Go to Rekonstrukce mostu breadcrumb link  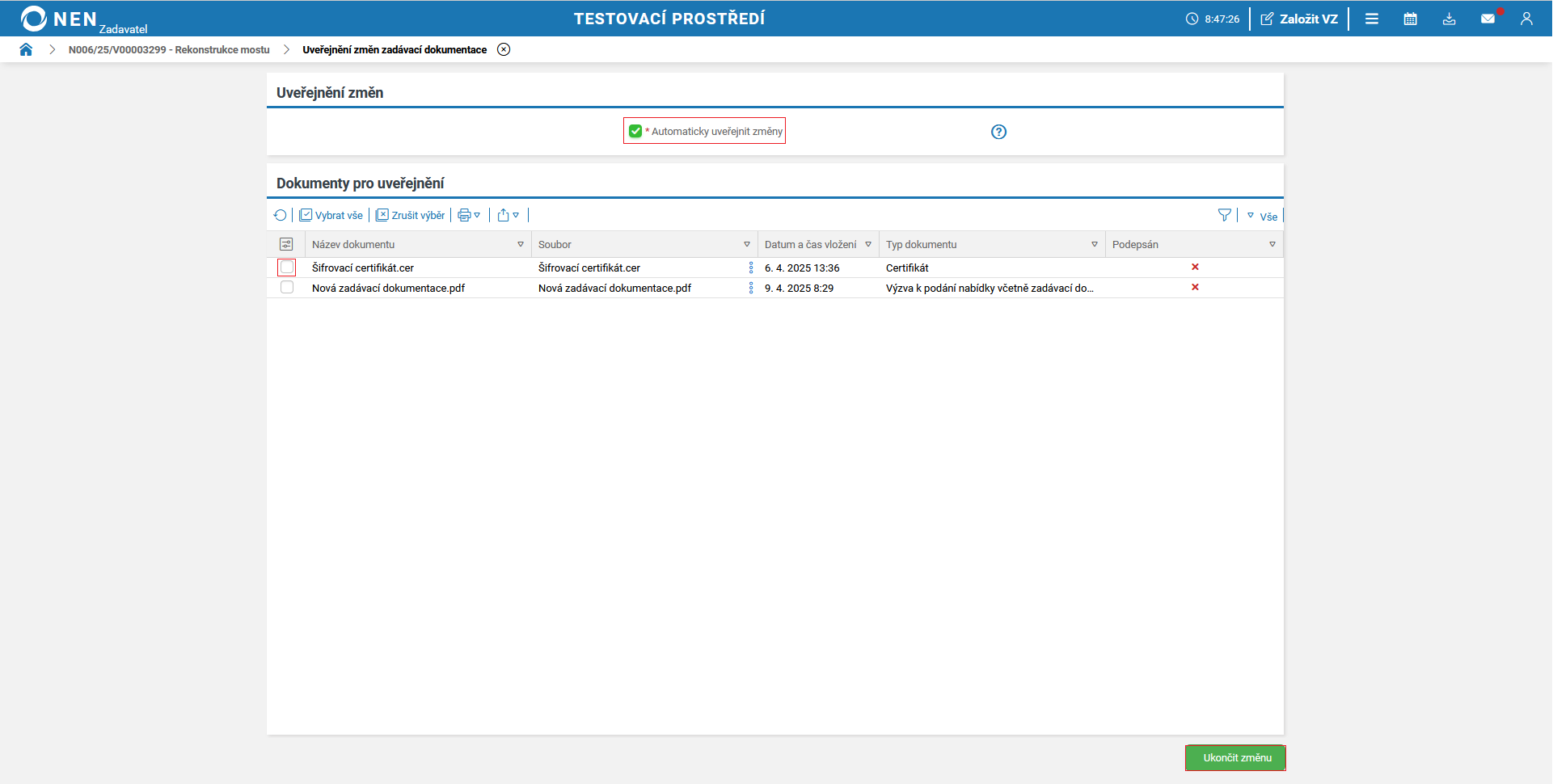tap(169, 49)
